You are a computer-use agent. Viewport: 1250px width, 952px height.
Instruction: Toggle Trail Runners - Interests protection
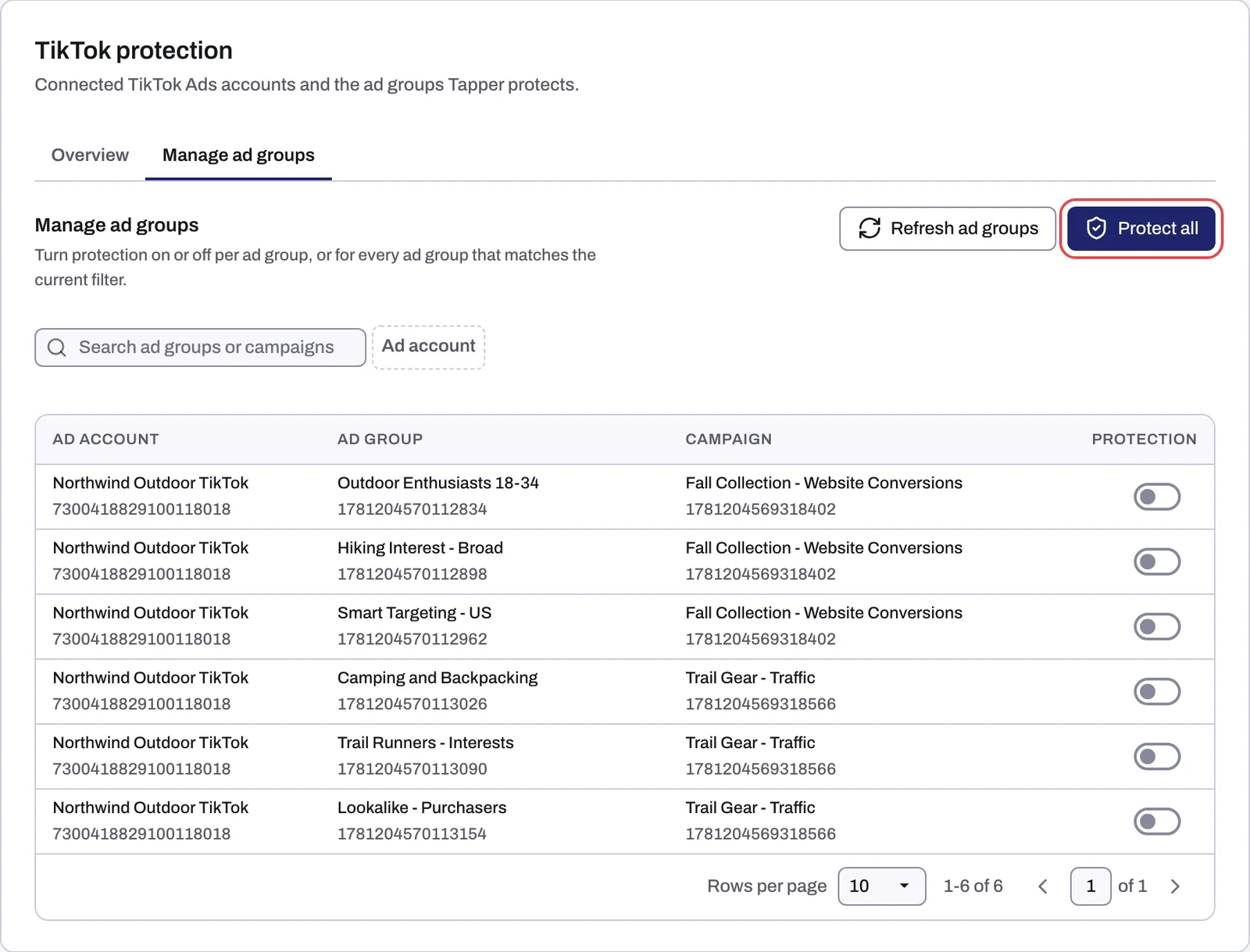pyautogui.click(x=1157, y=756)
